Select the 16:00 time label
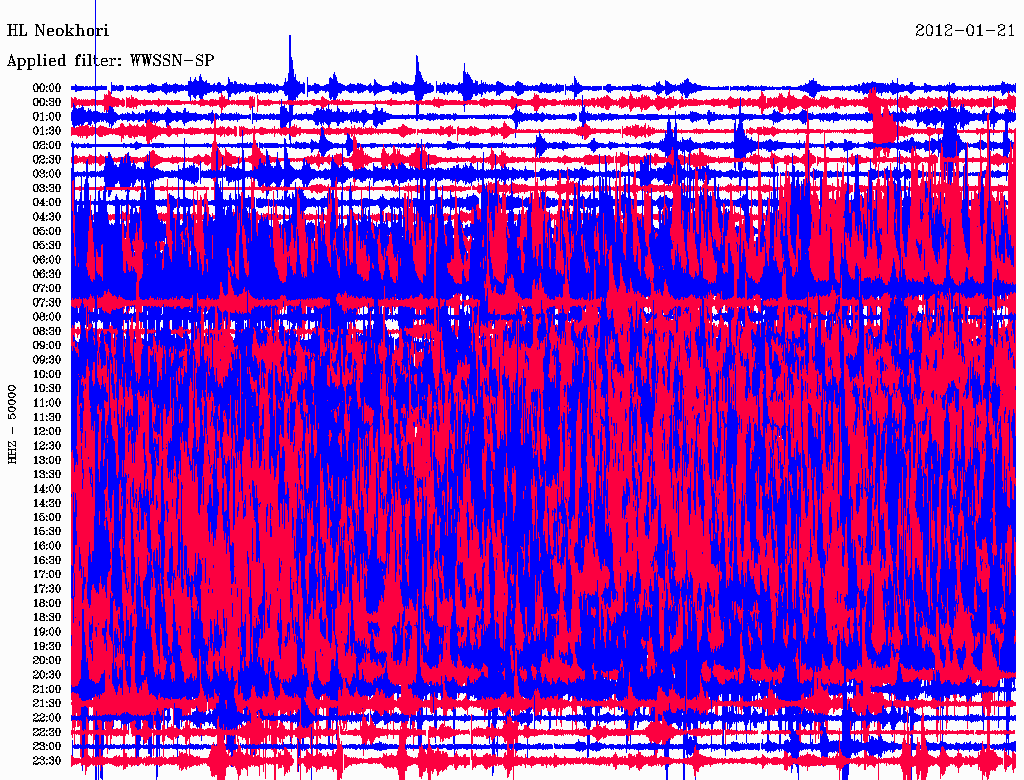Image resolution: width=1024 pixels, height=780 pixels. [47, 545]
